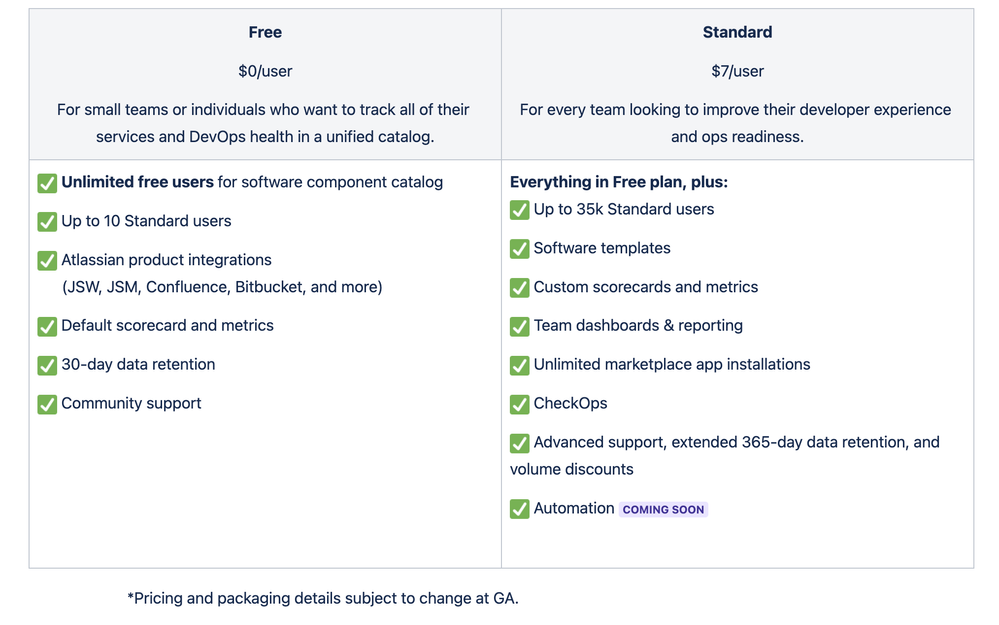
Task: Click checkmark for Unlimited marketplace app installations
Action: (519, 366)
